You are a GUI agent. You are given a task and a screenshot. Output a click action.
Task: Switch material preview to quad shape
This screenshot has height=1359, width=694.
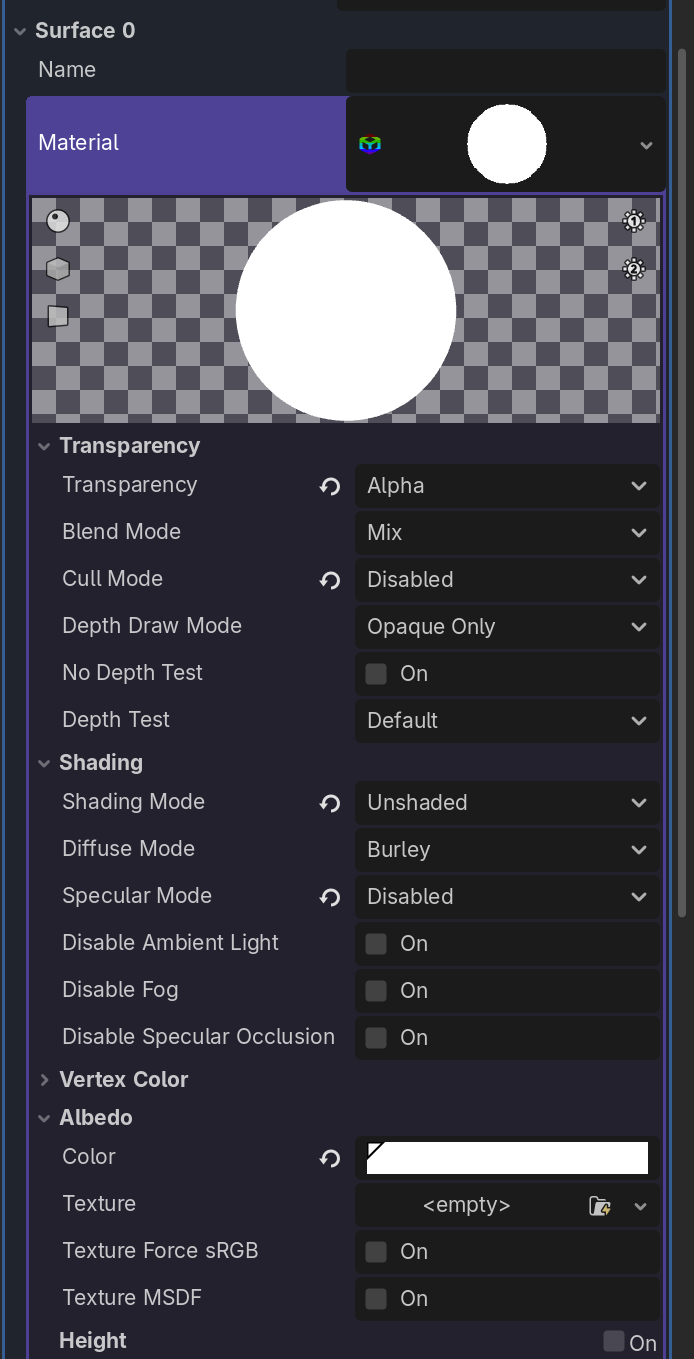click(58, 316)
